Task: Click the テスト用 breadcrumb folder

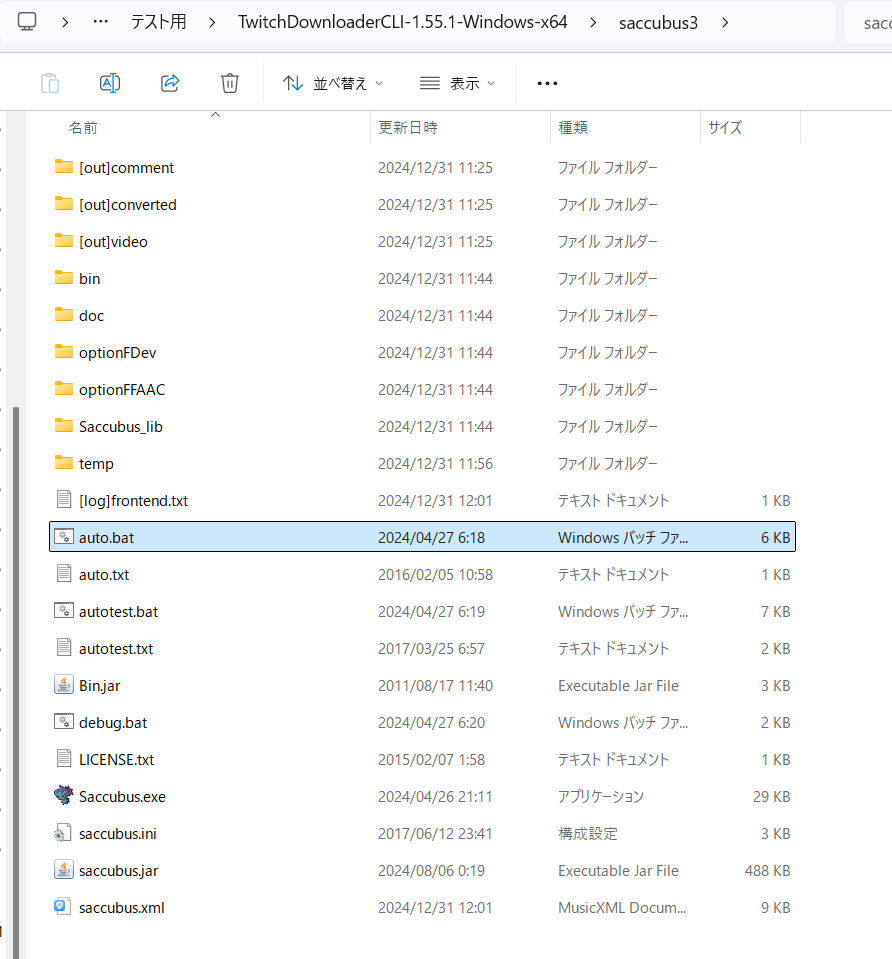Action: [158, 22]
